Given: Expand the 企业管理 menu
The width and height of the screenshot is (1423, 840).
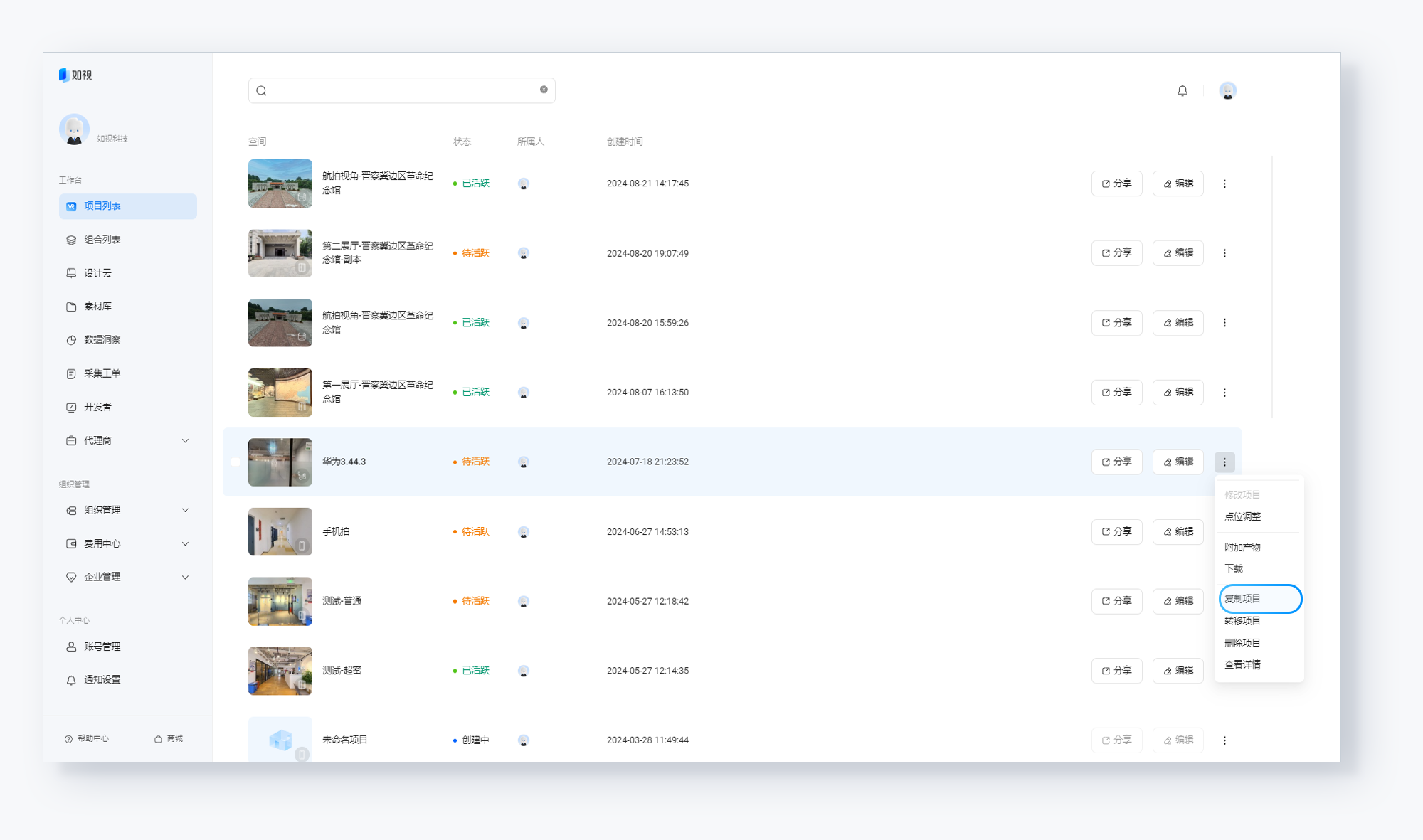Looking at the screenshot, I should (x=128, y=577).
